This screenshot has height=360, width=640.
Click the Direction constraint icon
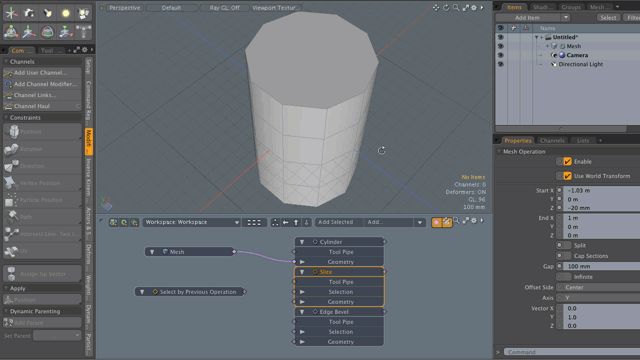click(x=11, y=166)
